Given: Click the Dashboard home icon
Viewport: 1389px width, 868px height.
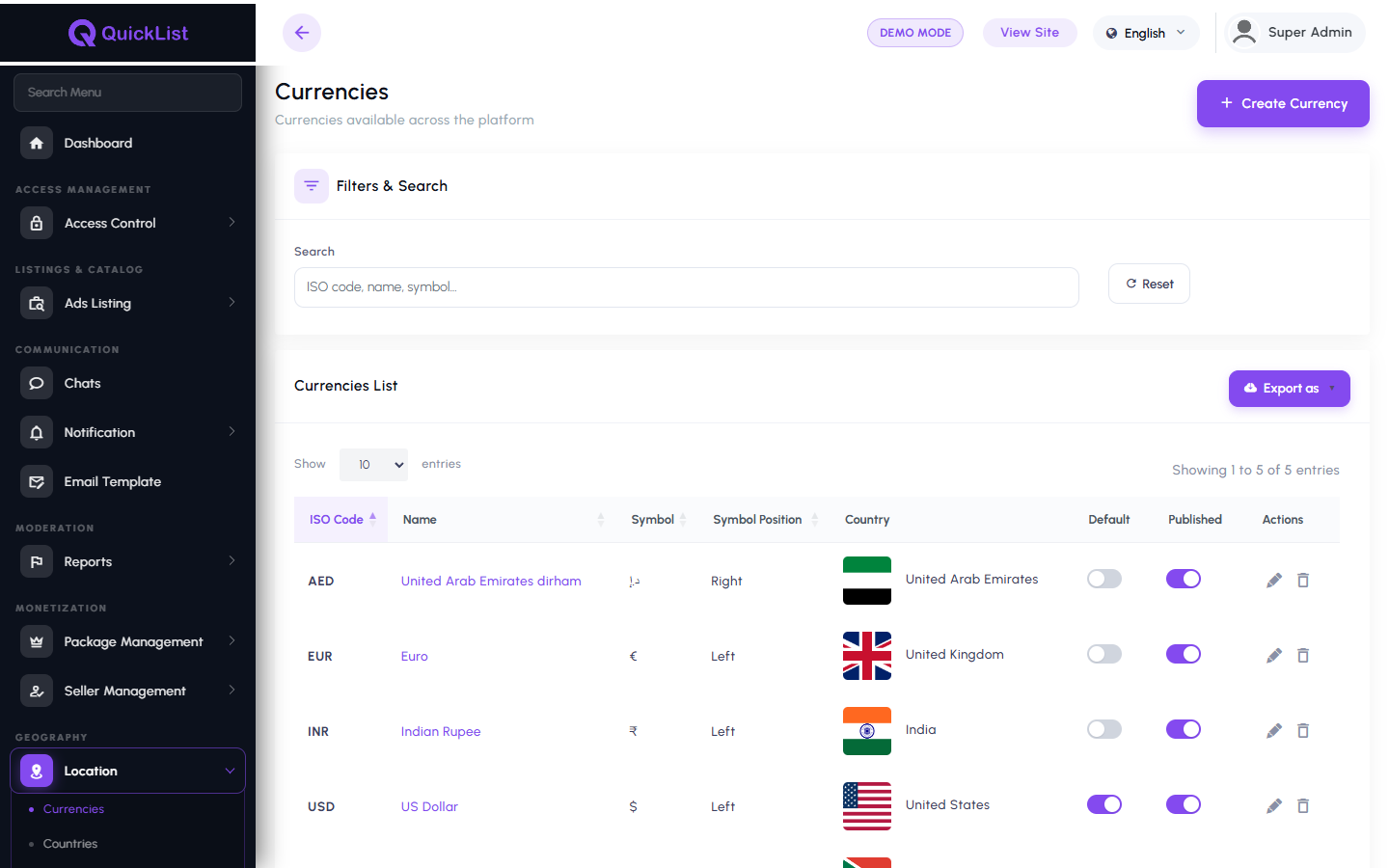Looking at the screenshot, I should pyautogui.click(x=37, y=143).
